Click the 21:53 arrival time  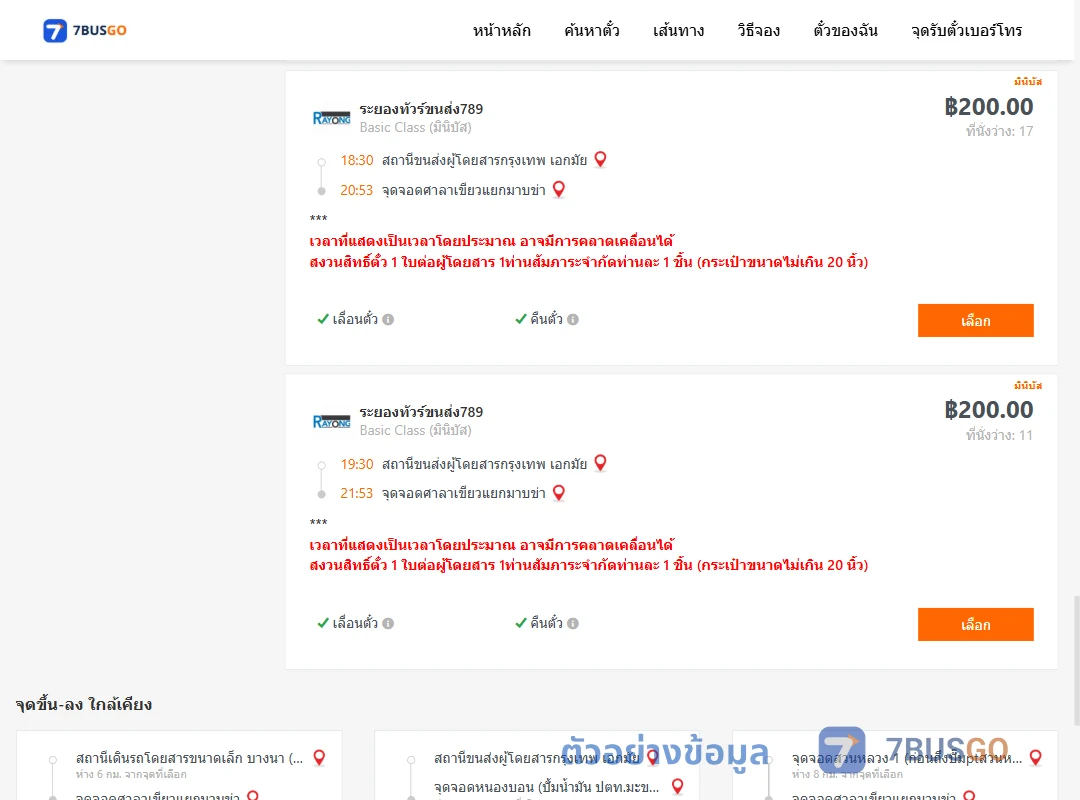click(357, 493)
